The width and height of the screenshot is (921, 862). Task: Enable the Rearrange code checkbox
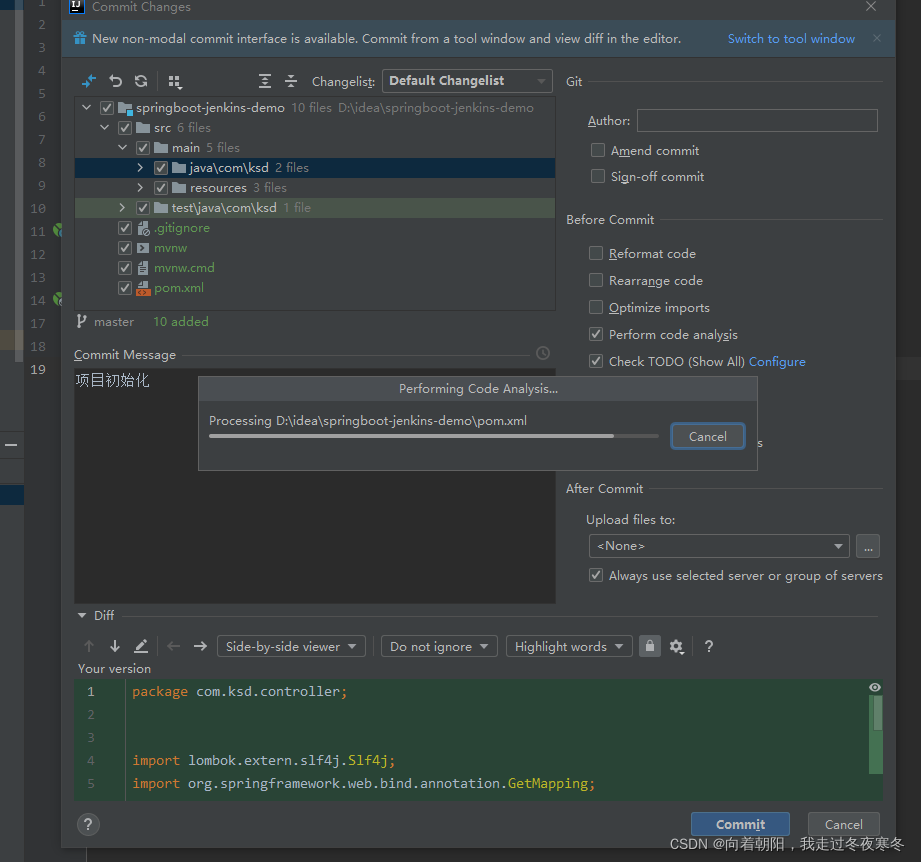(x=596, y=280)
